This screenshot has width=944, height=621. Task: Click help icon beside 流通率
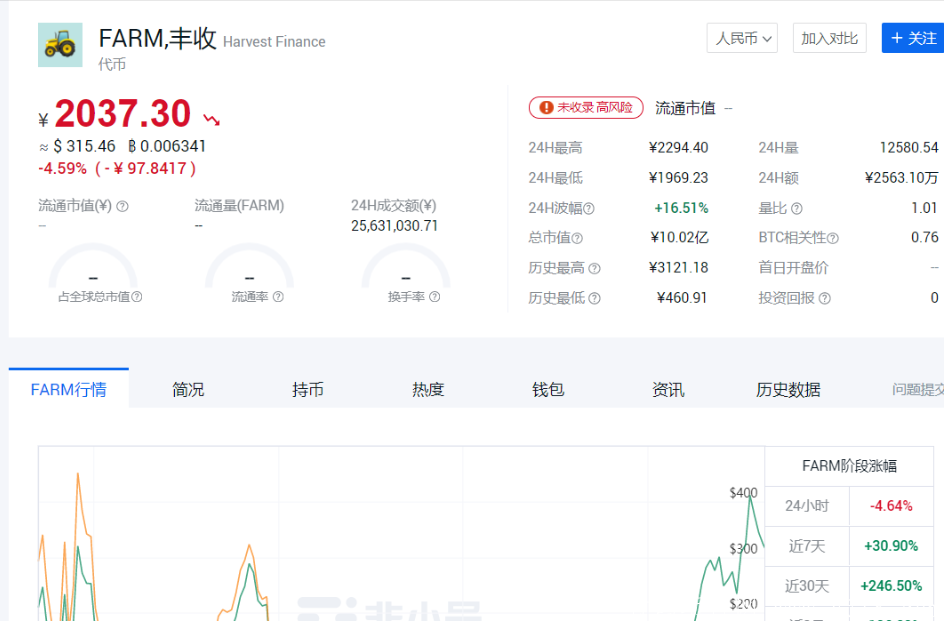click(278, 297)
